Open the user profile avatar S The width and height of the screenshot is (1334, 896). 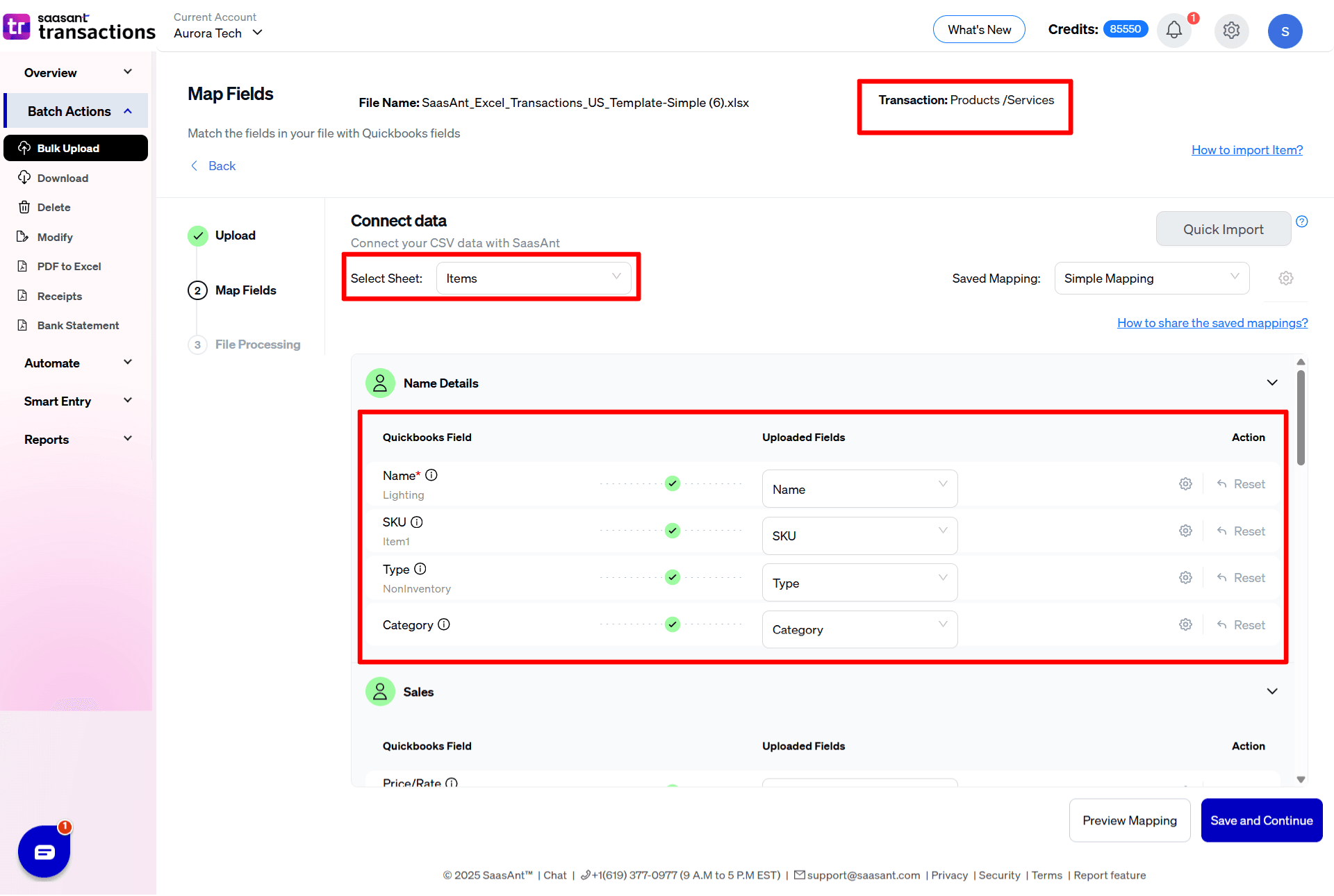(1285, 31)
